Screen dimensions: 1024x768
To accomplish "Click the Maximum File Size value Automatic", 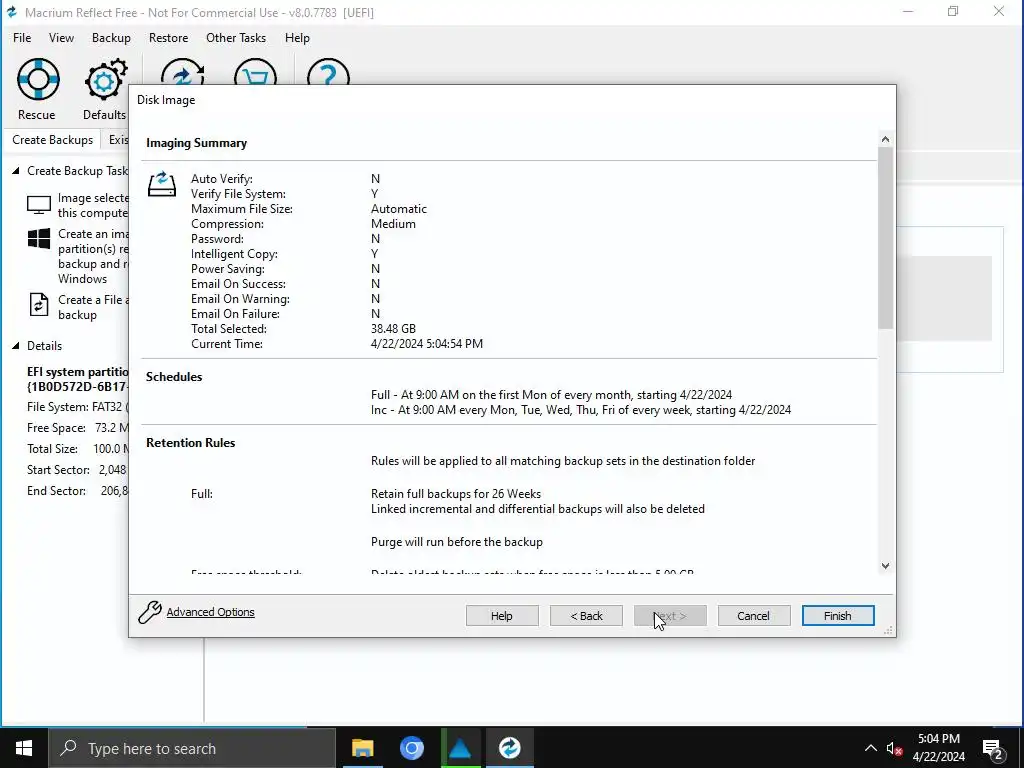I will 398,208.
